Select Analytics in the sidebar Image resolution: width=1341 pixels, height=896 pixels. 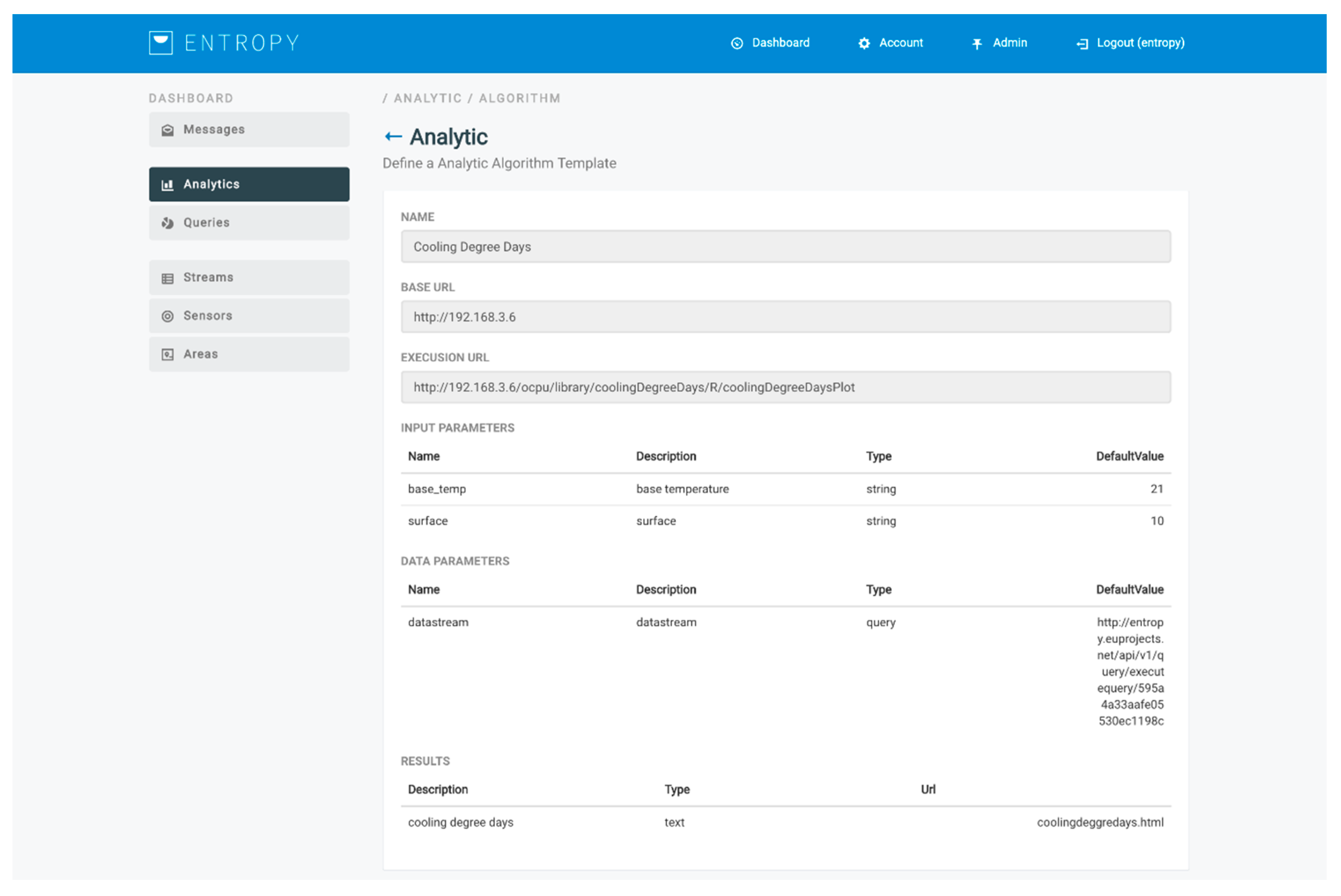tap(249, 184)
